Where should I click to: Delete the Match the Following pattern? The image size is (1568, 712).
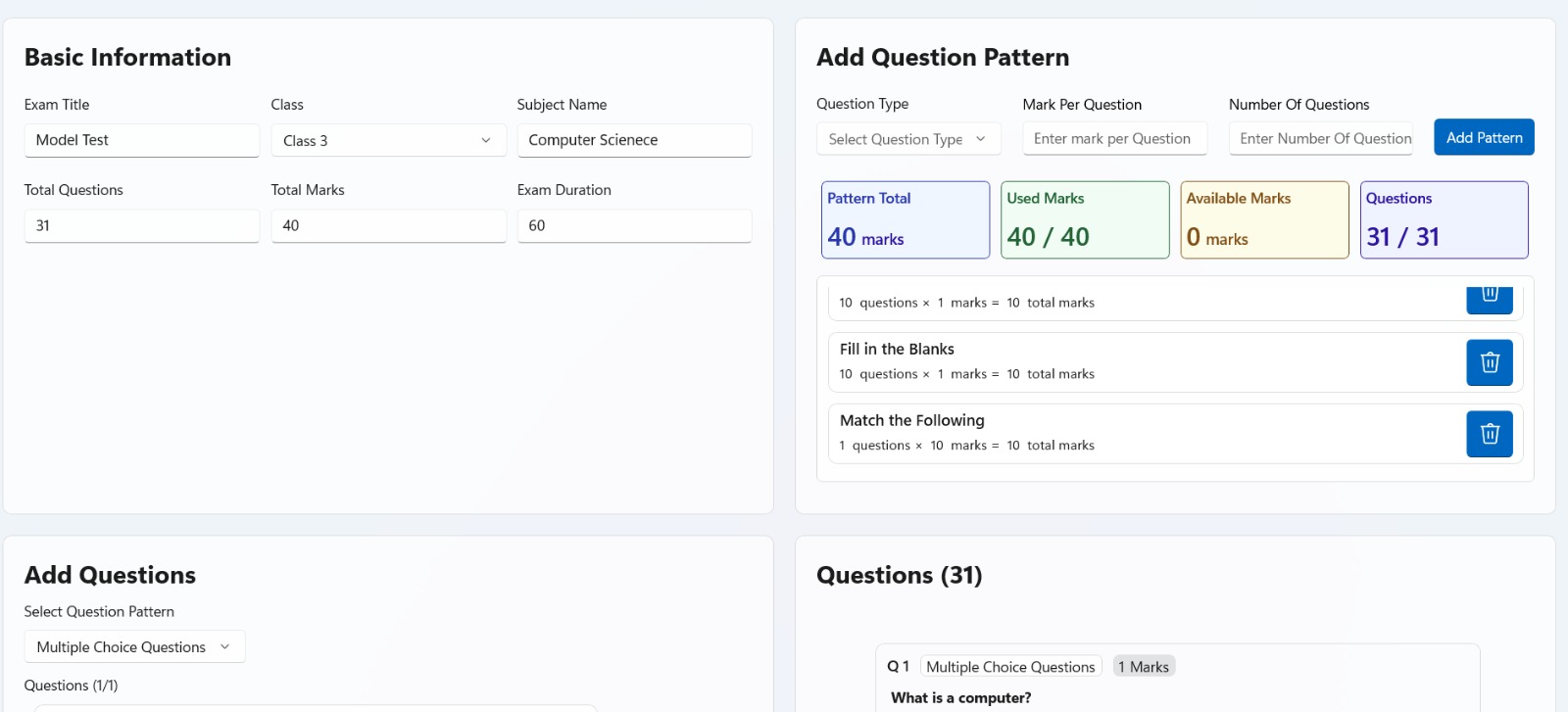click(x=1489, y=434)
